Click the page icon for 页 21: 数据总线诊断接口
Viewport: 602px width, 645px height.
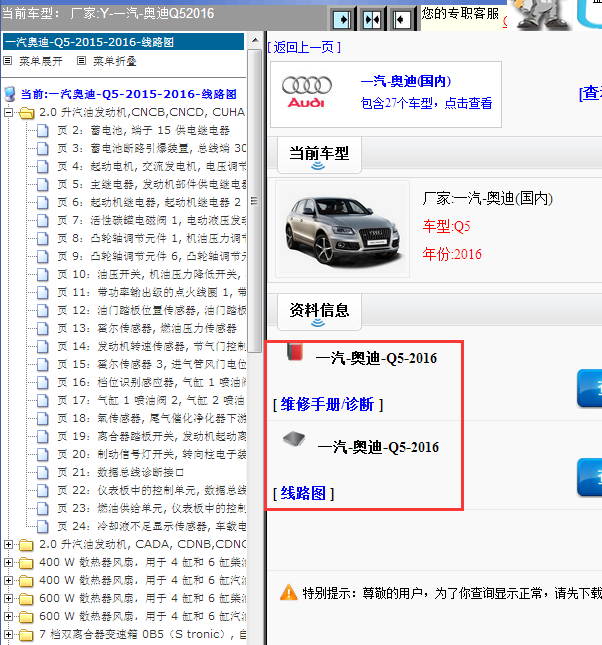click(42, 472)
